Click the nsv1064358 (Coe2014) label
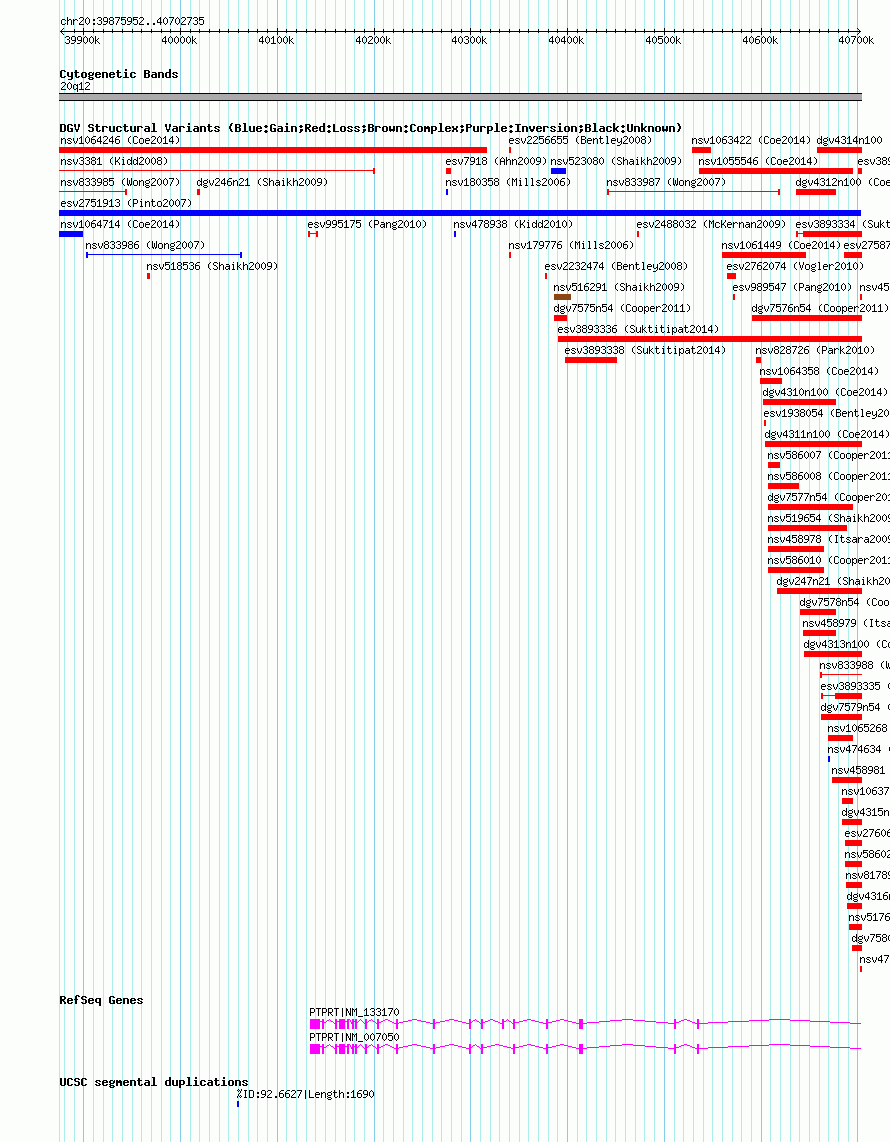This screenshot has height=1142, width=890. tap(819, 371)
